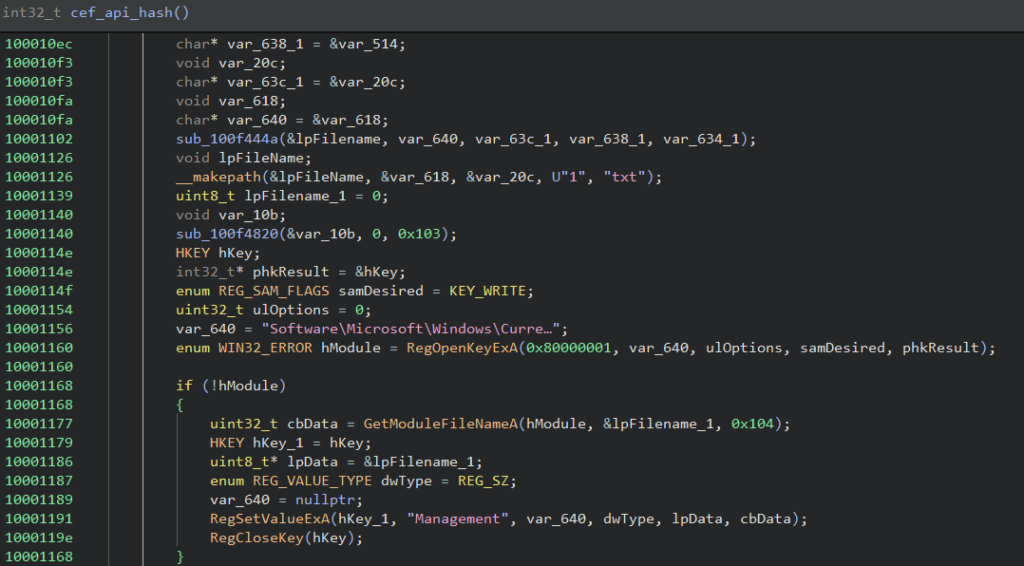Image resolution: width=1024 pixels, height=566 pixels.
Task: Select &var_514 in the var_638_1 assignment
Action: point(364,44)
